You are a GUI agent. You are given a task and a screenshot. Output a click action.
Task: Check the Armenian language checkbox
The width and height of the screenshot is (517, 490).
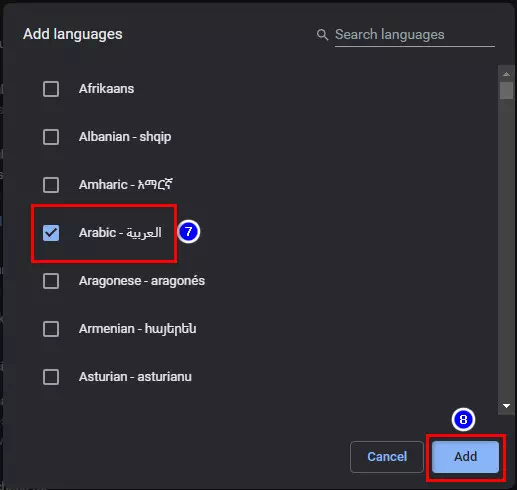(x=51, y=329)
